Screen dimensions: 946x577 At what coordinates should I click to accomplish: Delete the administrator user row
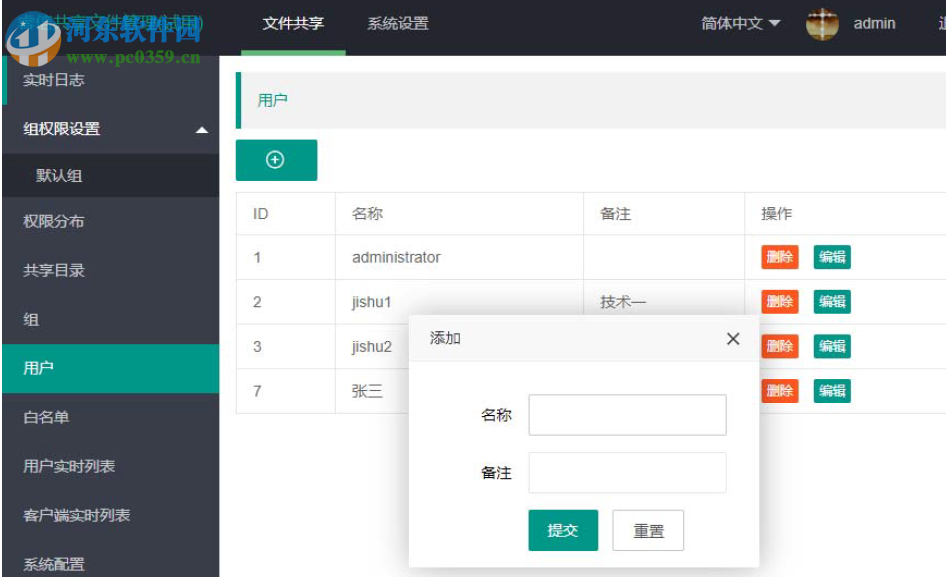point(778,257)
